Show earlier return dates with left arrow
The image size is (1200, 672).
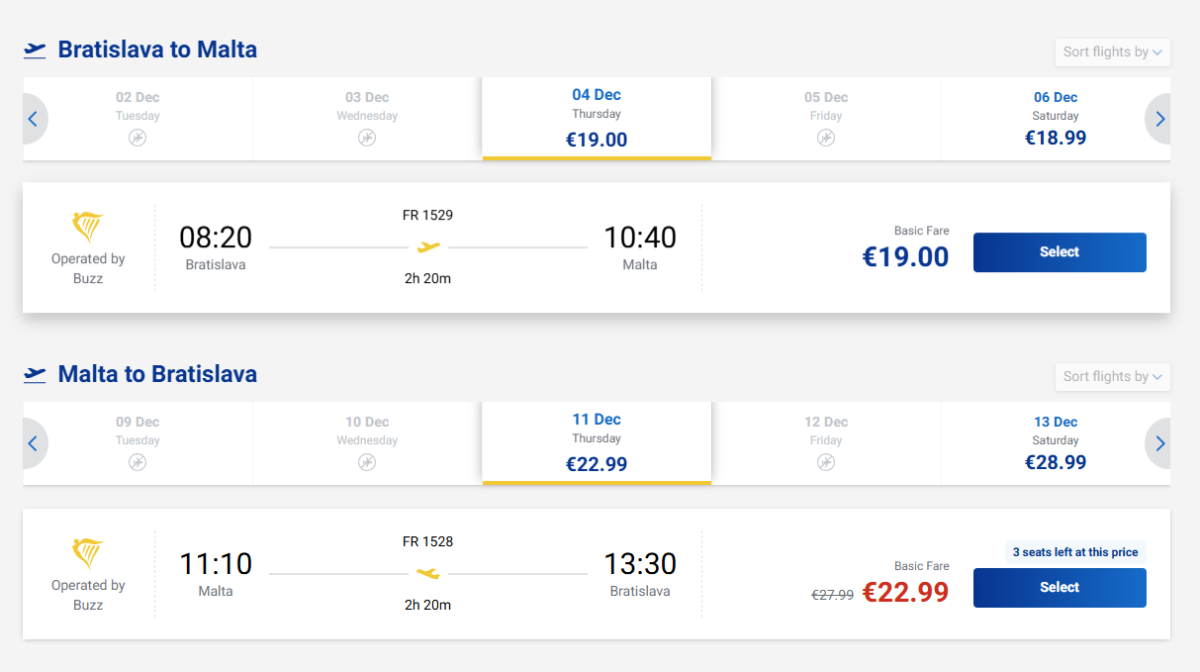point(33,443)
